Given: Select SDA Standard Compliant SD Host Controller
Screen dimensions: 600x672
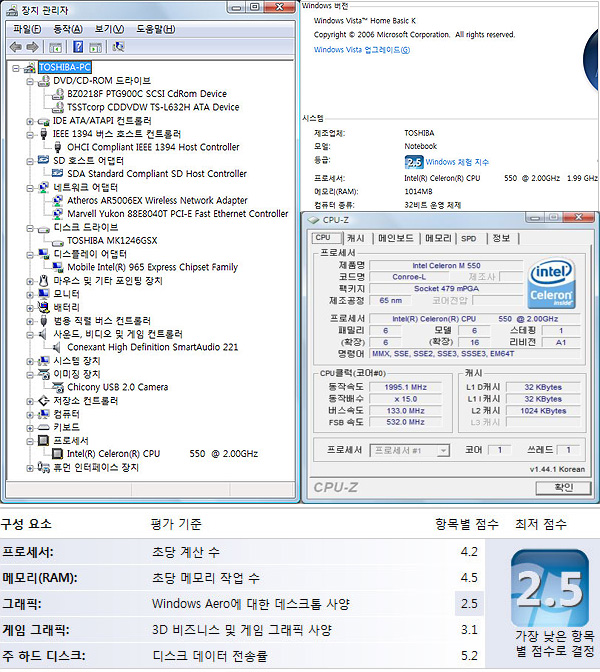Looking at the screenshot, I should click(x=157, y=174).
